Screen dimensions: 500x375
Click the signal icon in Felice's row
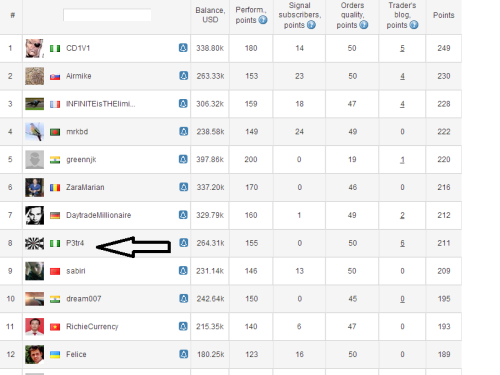[x=183, y=354]
